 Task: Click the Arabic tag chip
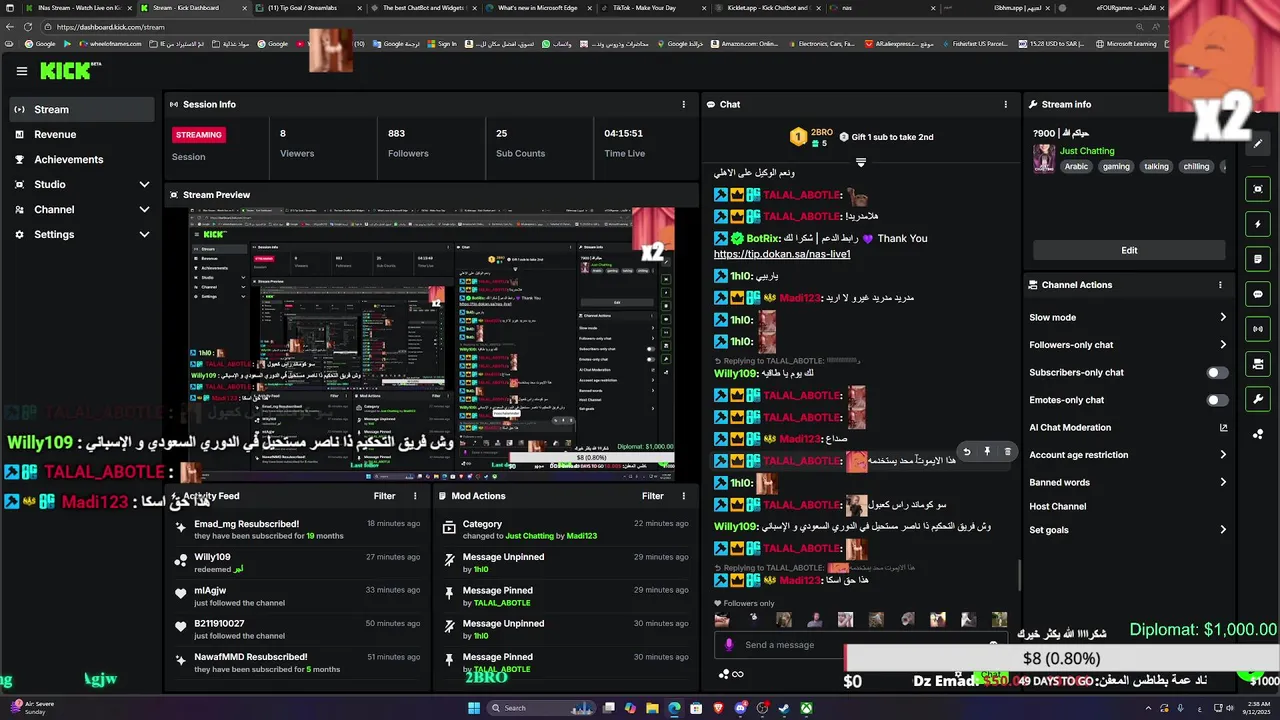pos(1076,167)
